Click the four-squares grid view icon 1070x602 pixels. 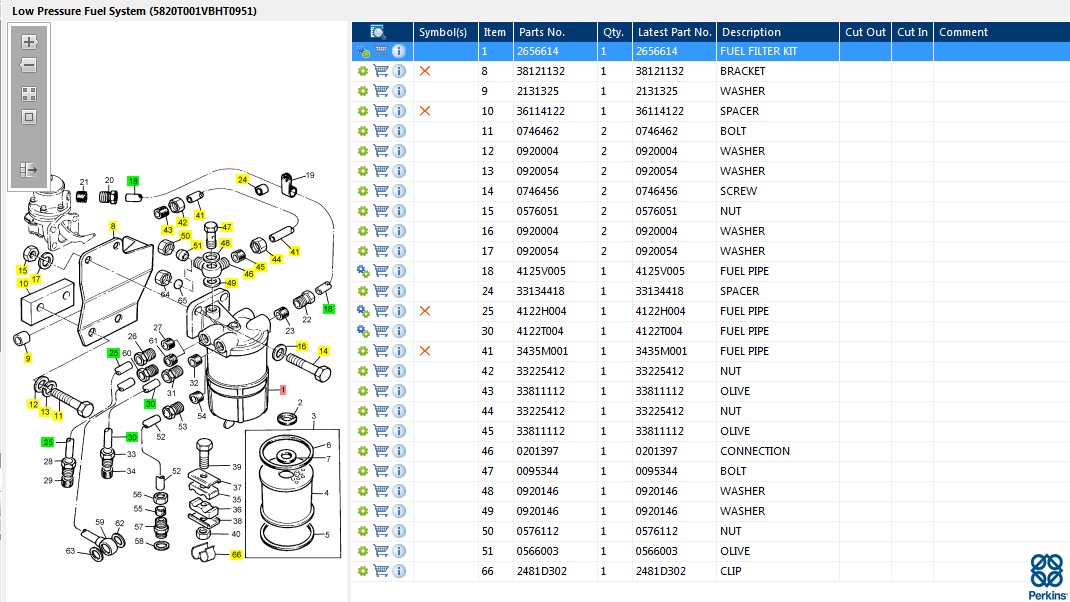click(29, 94)
